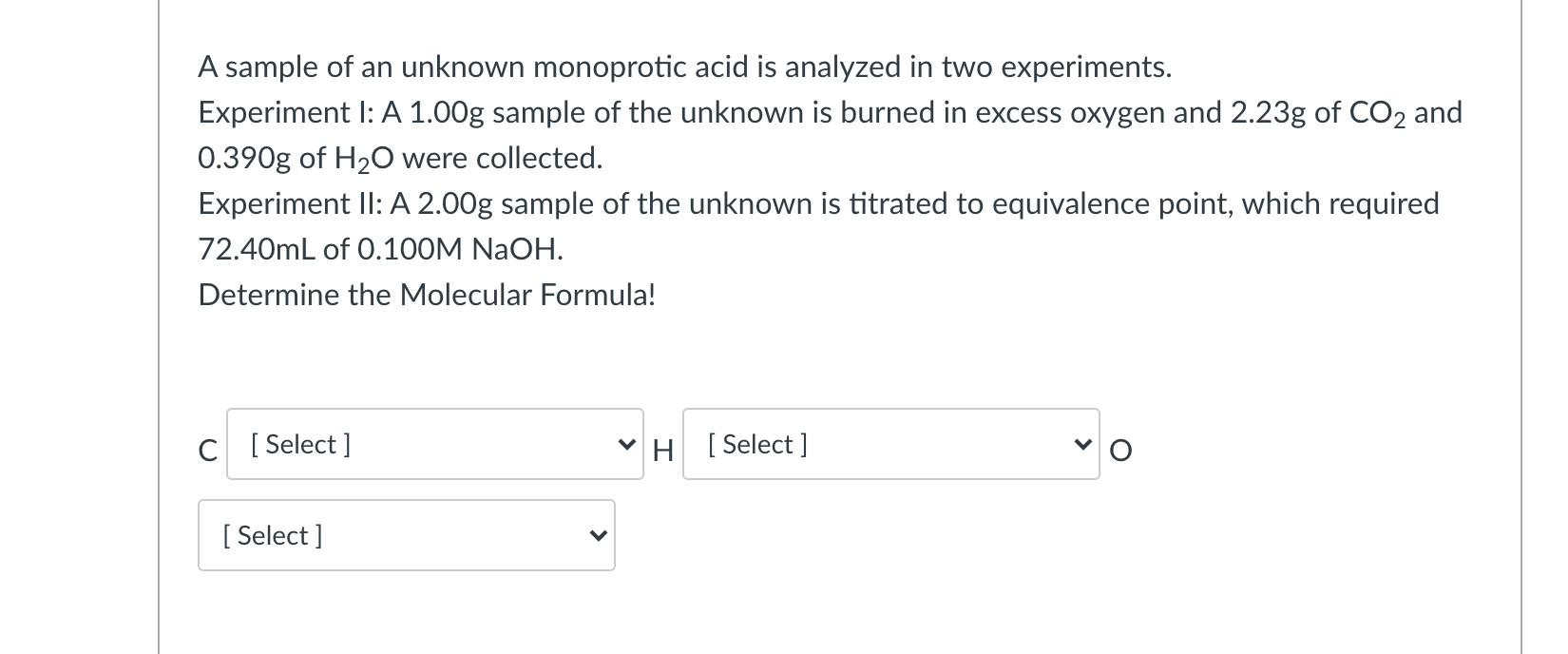This screenshot has width=1568, height=654.
Task: Open the carbon subscript Select dropdown
Action: click(434, 444)
